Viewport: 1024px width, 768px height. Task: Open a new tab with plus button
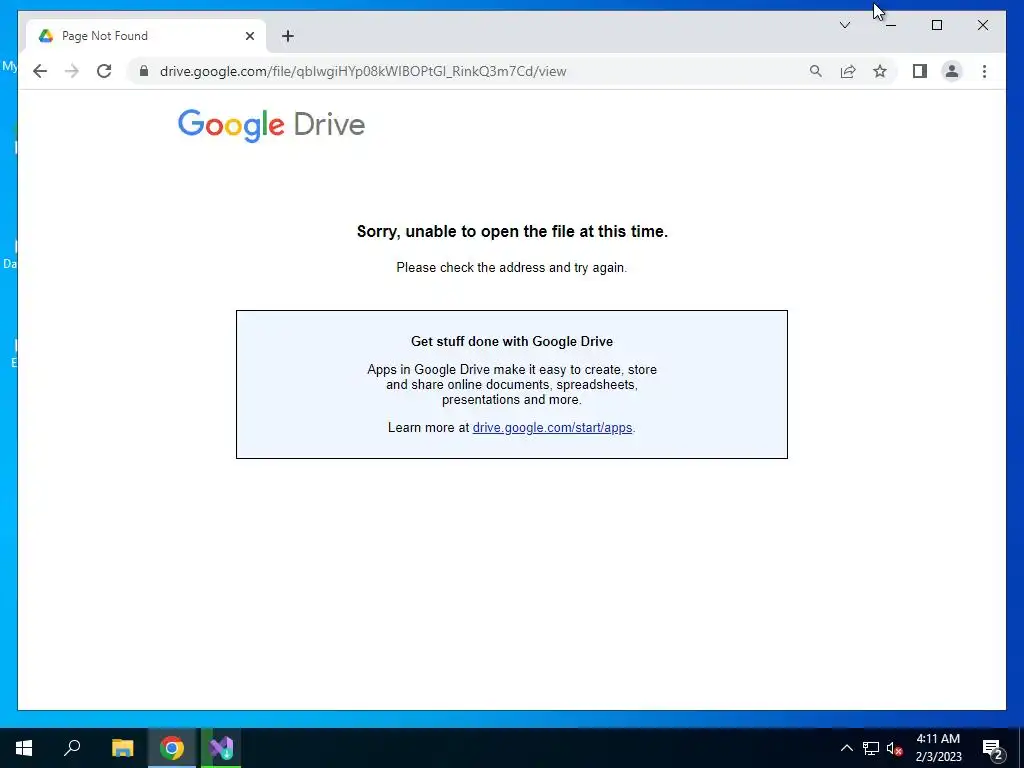(288, 36)
